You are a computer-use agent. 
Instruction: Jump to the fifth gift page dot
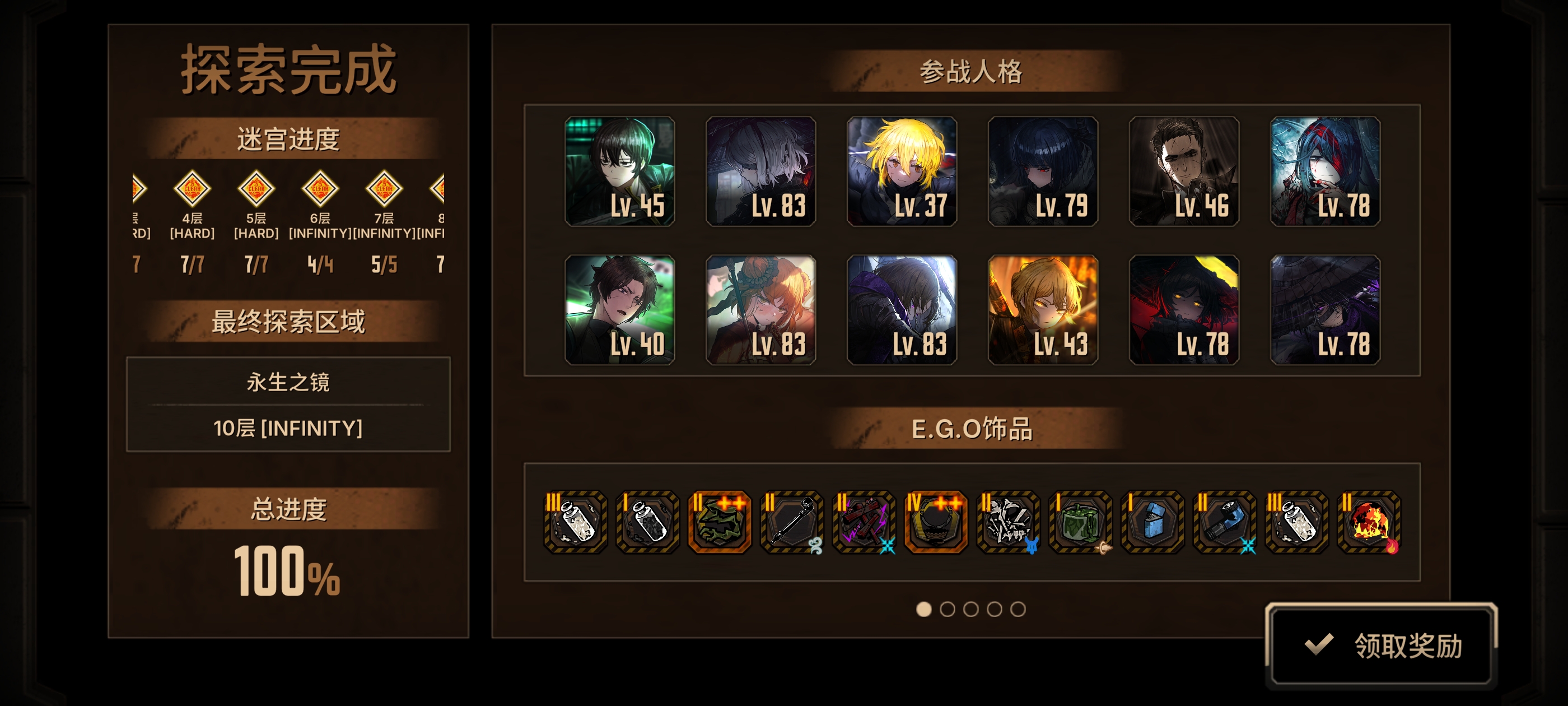pyautogui.click(x=1018, y=609)
